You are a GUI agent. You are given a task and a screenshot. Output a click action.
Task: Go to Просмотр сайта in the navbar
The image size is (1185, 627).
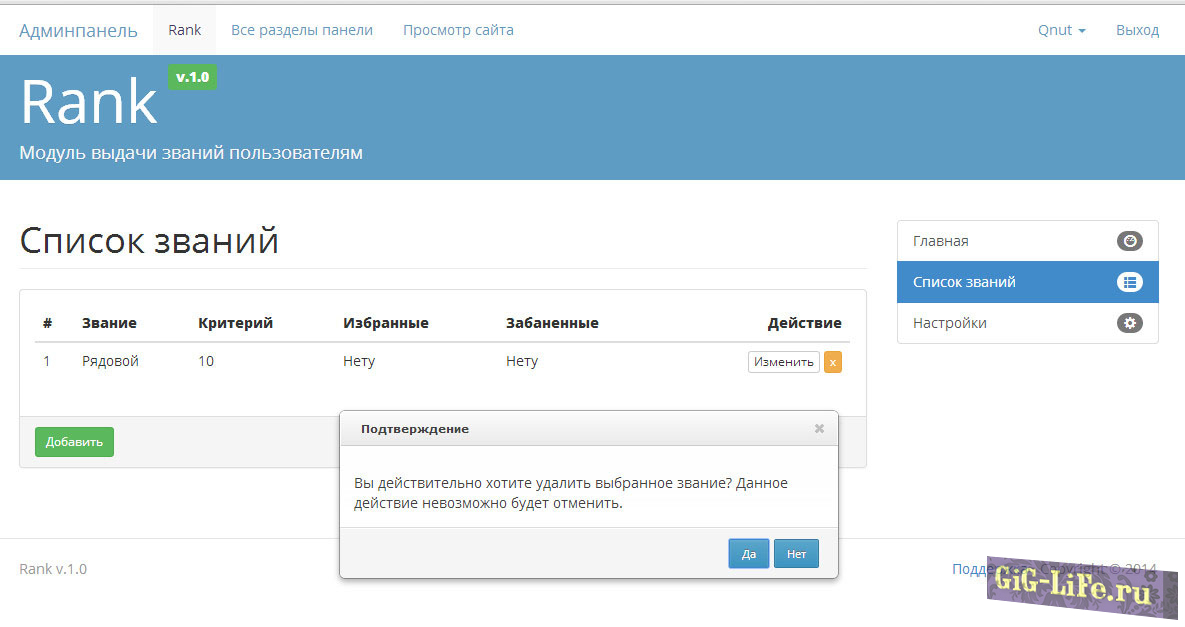(458, 30)
